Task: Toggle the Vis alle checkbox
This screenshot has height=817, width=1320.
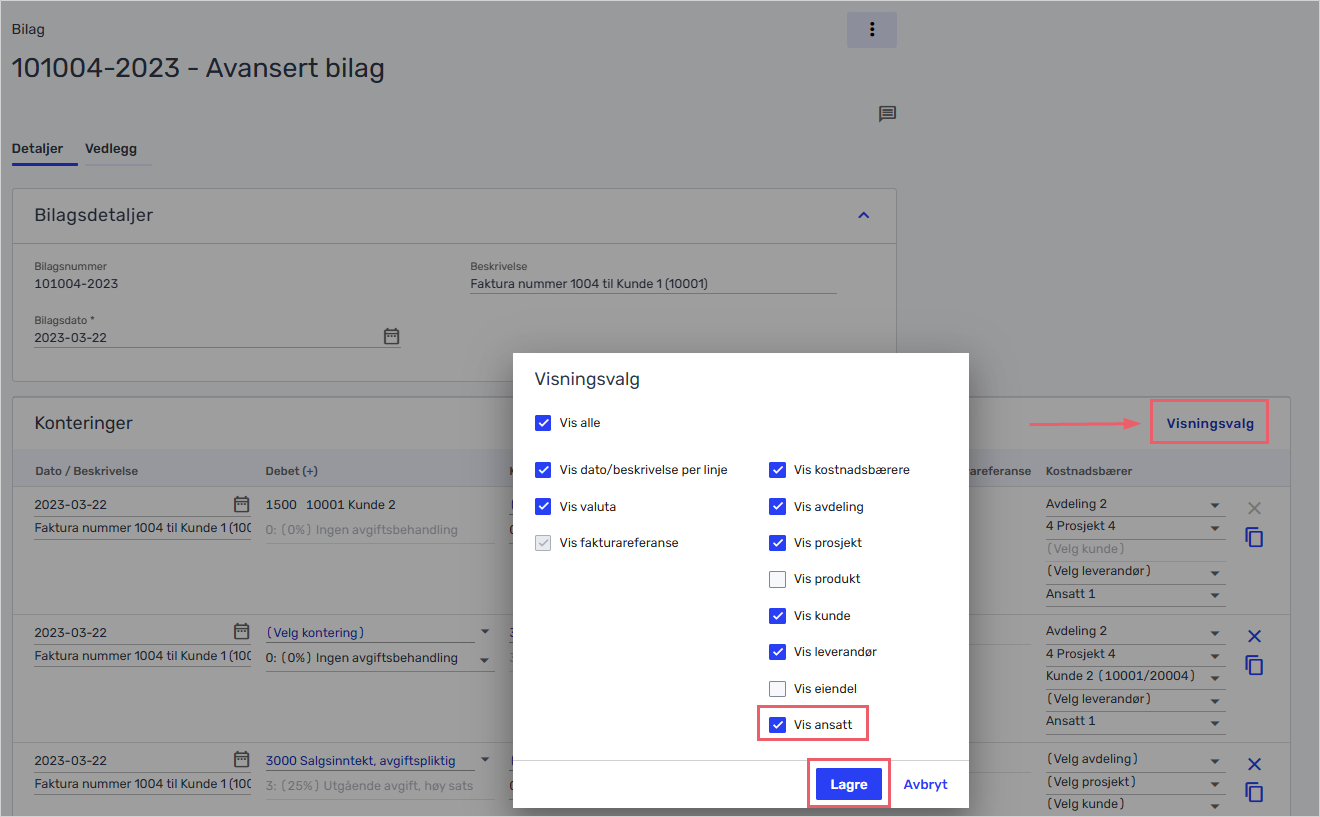Action: pos(543,423)
